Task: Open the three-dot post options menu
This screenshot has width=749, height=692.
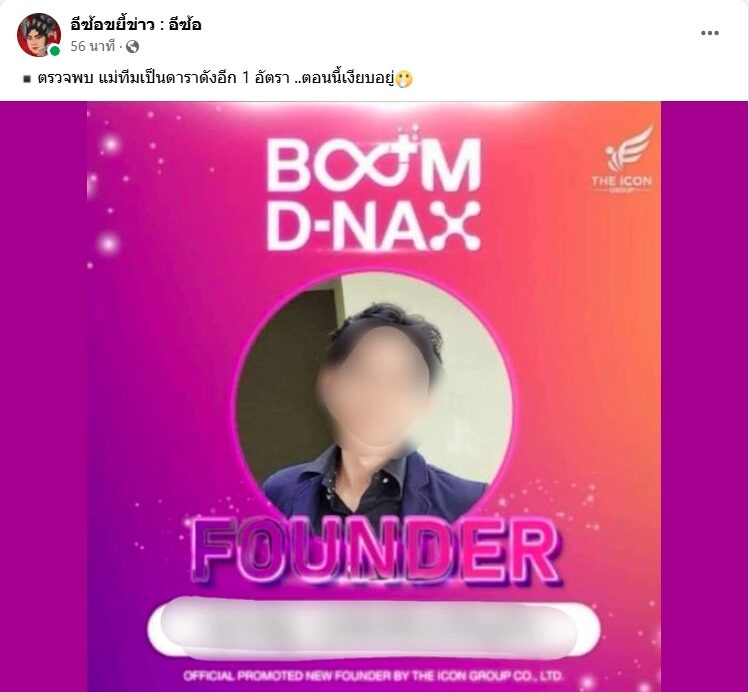Action: [x=709, y=33]
